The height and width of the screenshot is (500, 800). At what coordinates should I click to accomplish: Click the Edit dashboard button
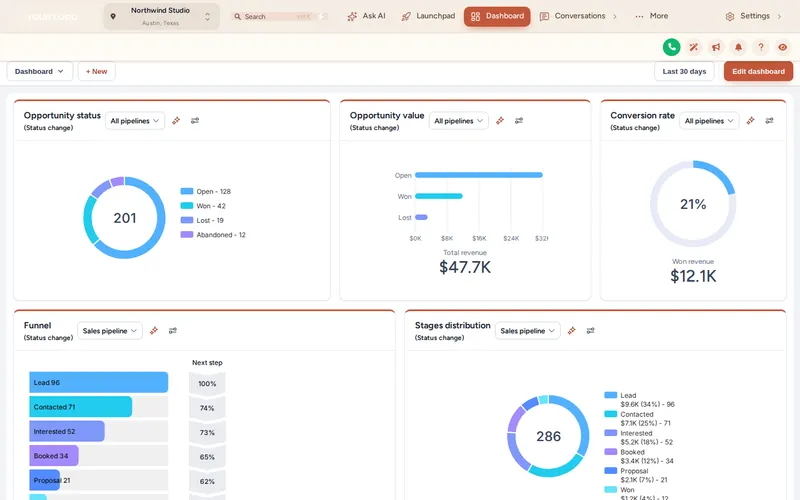(758, 71)
